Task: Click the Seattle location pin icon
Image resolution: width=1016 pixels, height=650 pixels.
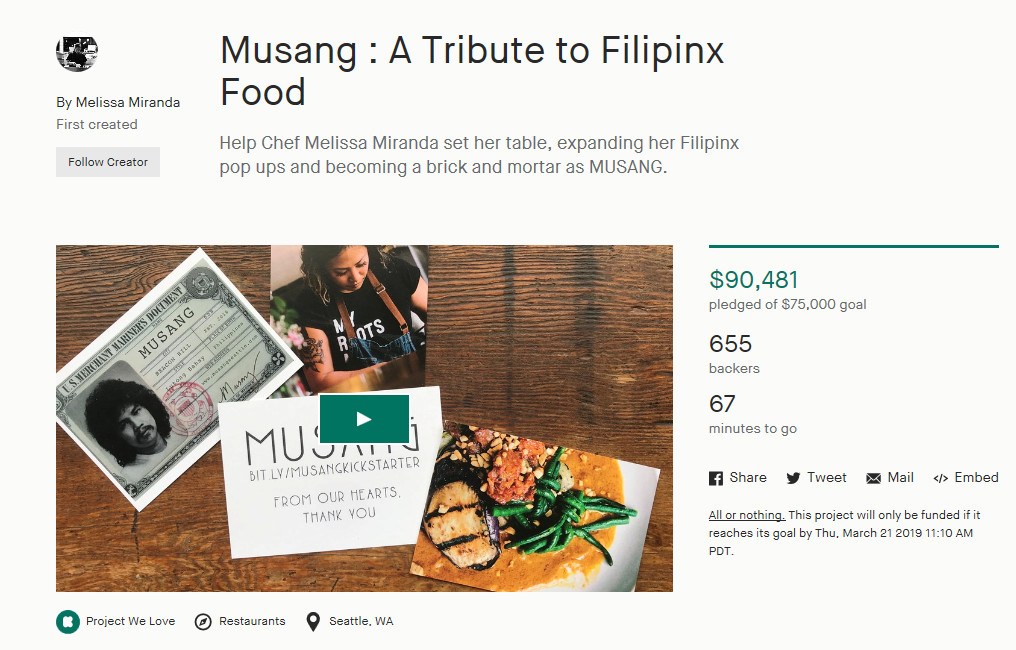Action: pyautogui.click(x=314, y=621)
